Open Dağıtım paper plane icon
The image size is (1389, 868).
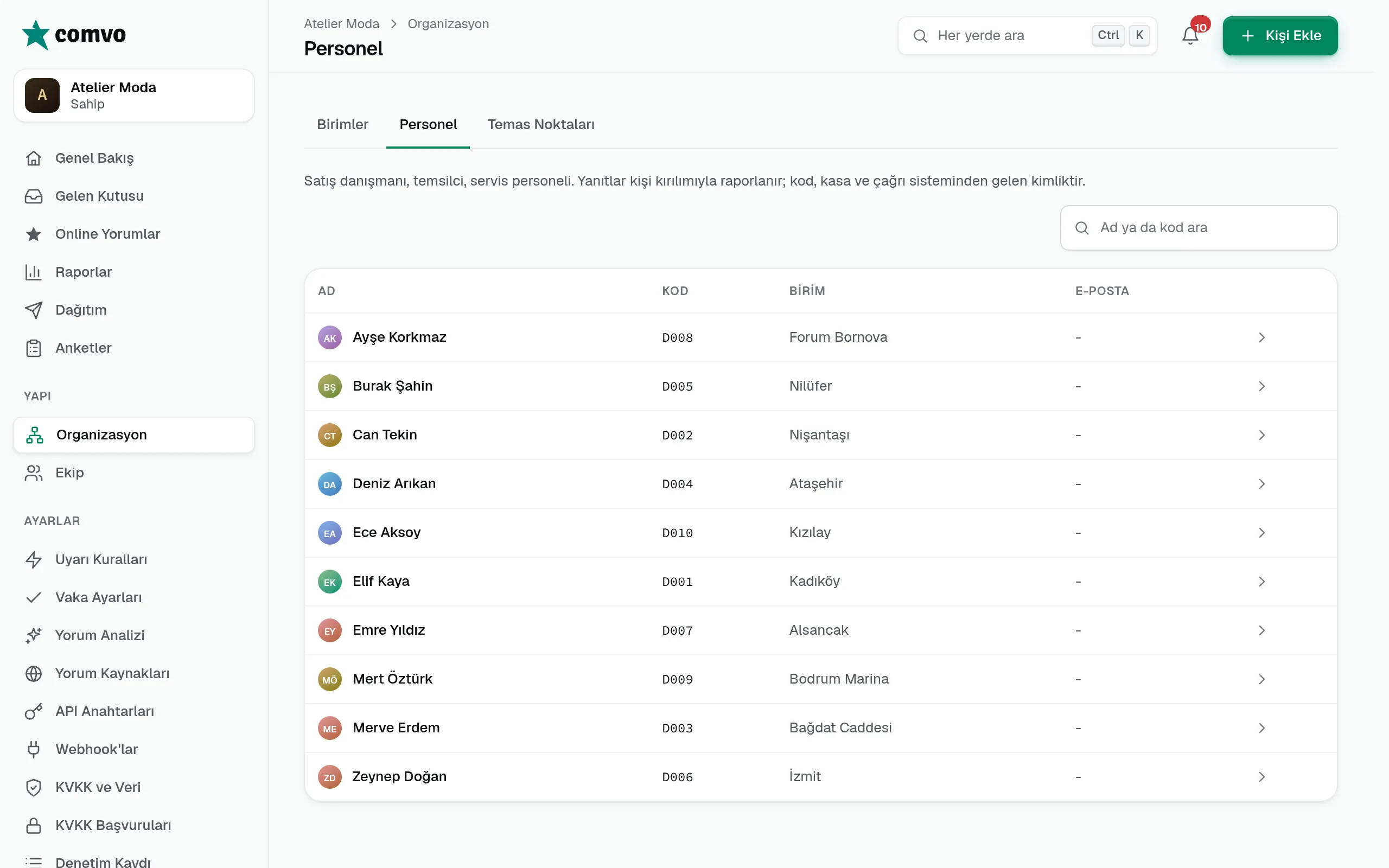(x=34, y=310)
